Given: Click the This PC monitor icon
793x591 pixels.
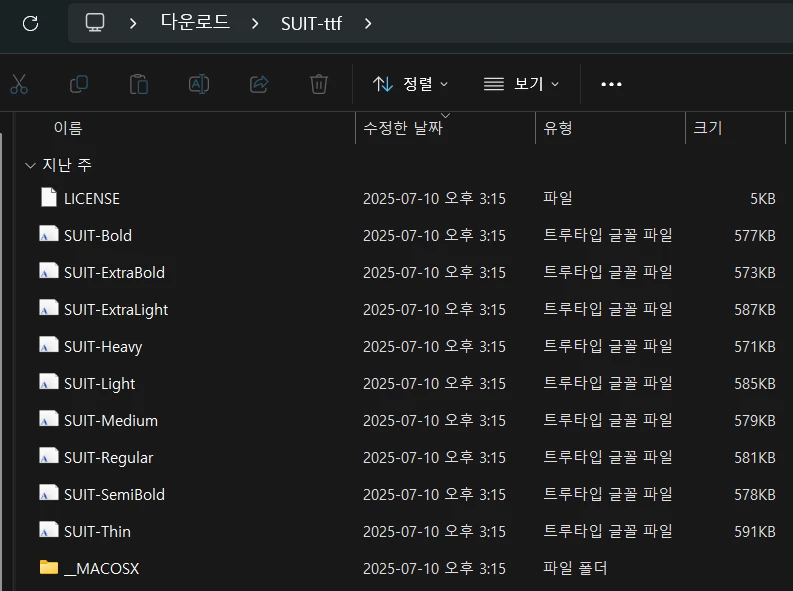Looking at the screenshot, I should coord(95,23).
